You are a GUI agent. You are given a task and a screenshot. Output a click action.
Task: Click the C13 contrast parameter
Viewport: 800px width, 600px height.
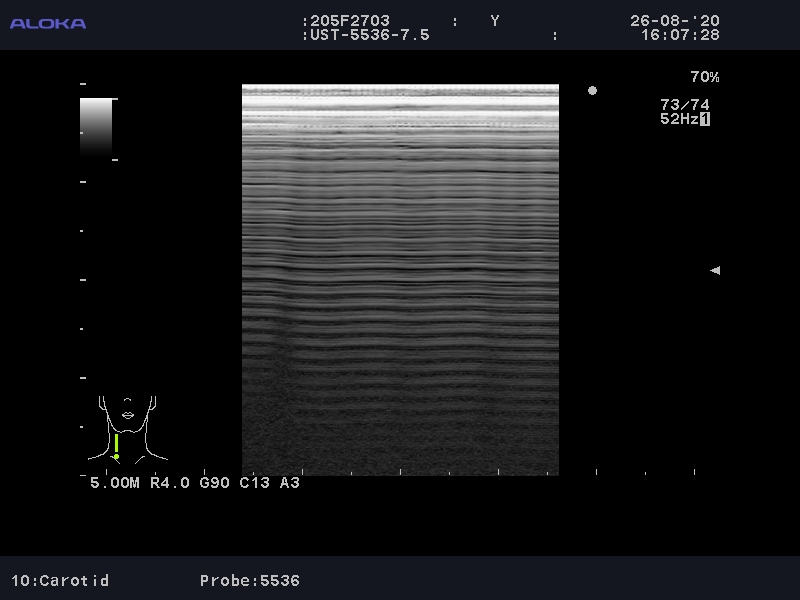[x=255, y=483]
